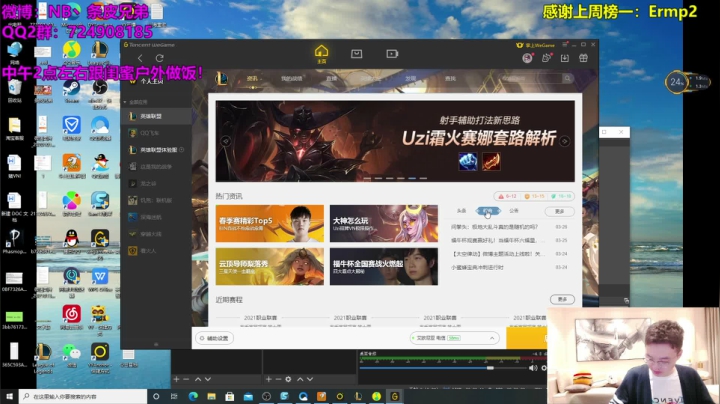
Task: Open Microsoft Edge from the taskbar
Action: [x=193, y=396]
